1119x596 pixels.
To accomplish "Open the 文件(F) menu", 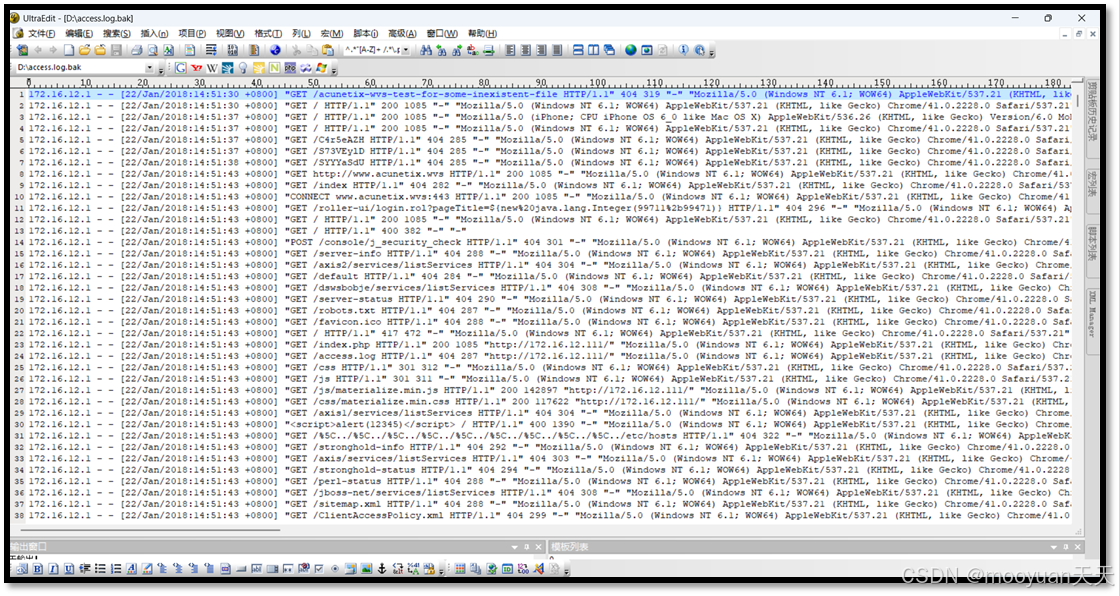I will tap(41, 34).
